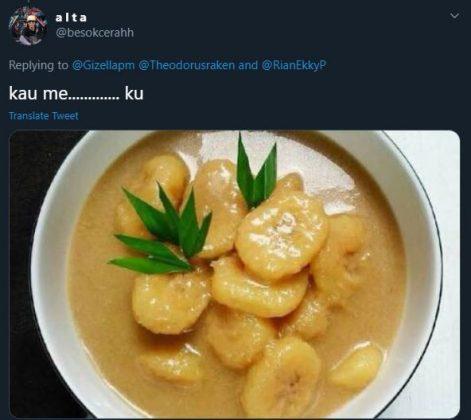
Task: Click the brown coconut sauce area in photo
Action: [100, 283]
